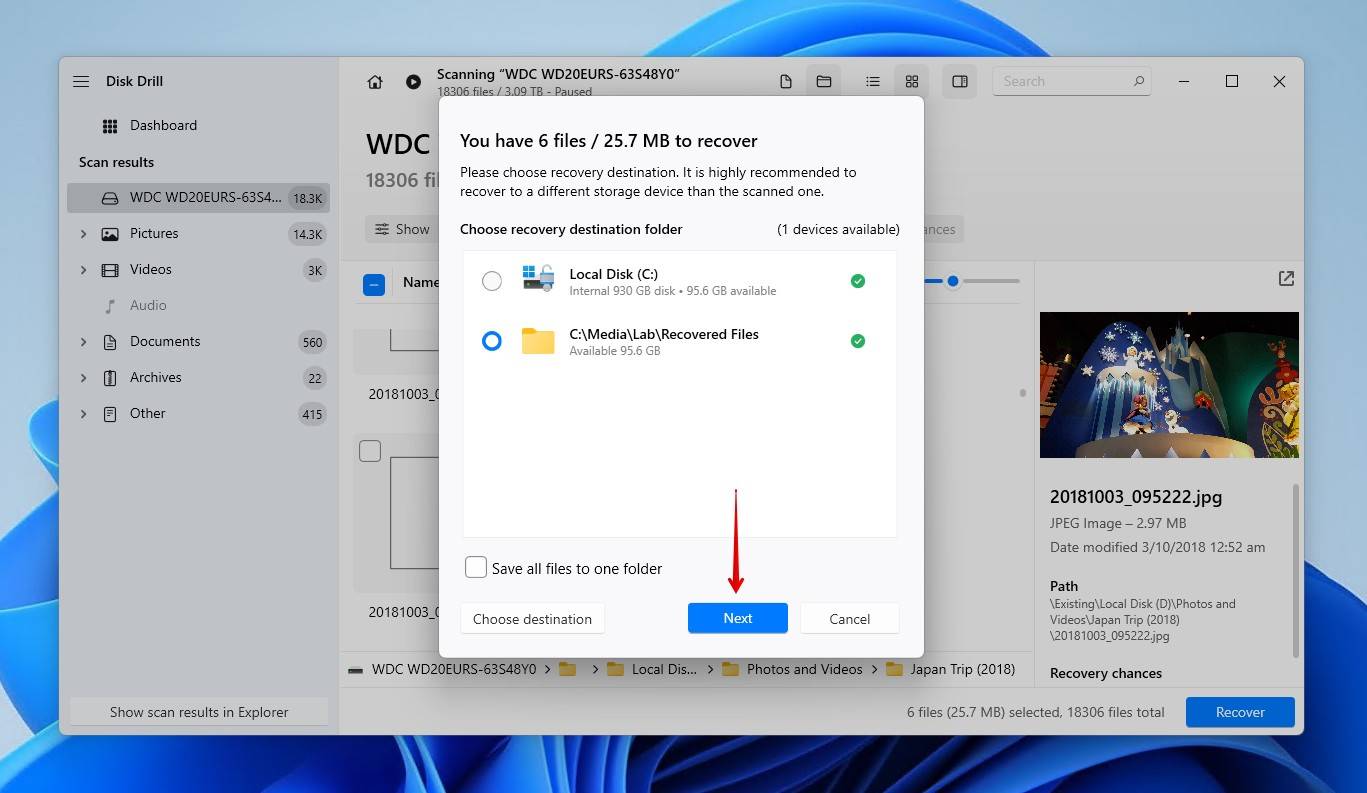
Task: Expand the Pictures category
Action: click(83, 234)
